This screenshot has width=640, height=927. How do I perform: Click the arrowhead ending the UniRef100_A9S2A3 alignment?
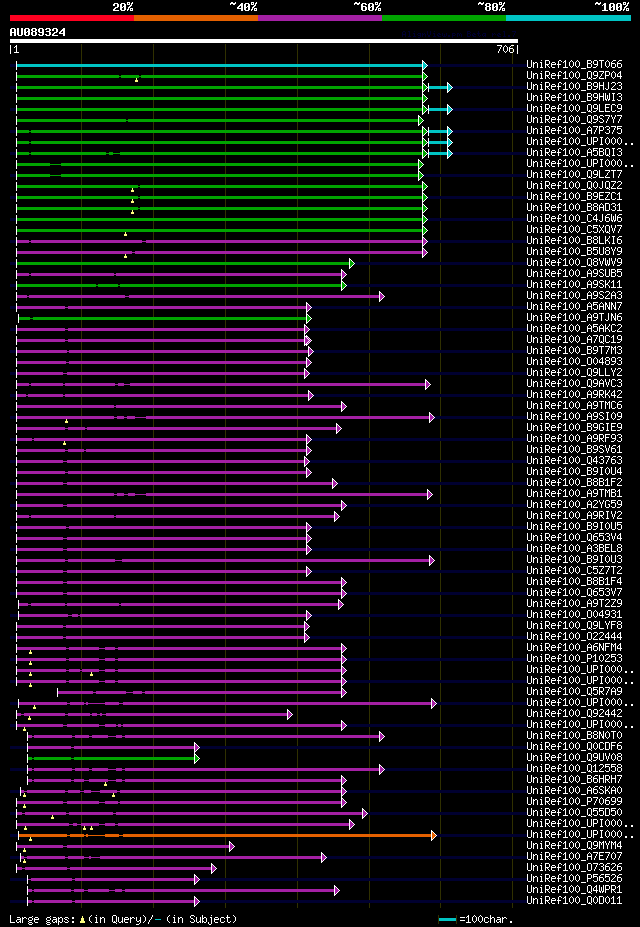click(382, 296)
